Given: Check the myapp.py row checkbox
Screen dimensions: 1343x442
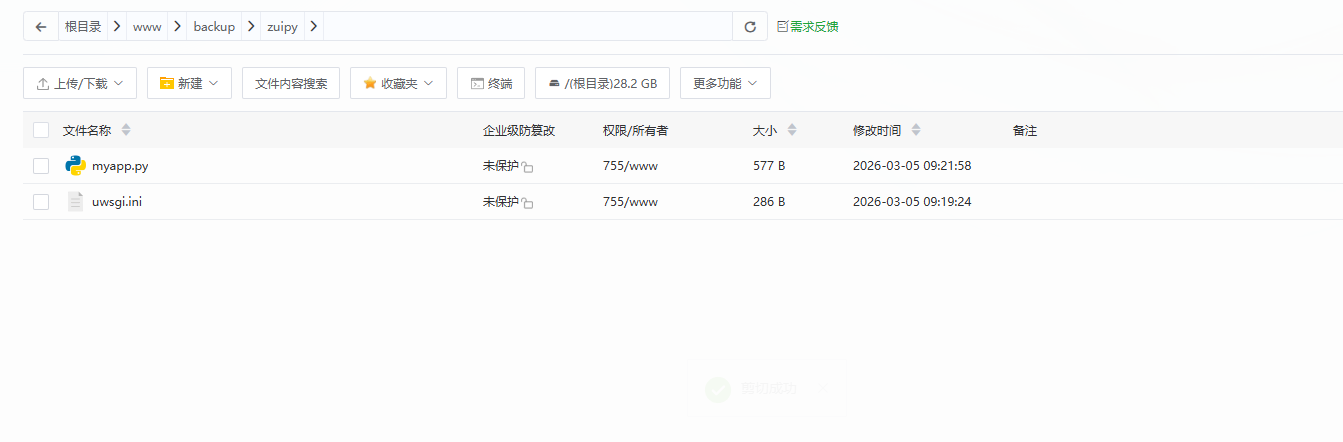Looking at the screenshot, I should pos(41,166).
